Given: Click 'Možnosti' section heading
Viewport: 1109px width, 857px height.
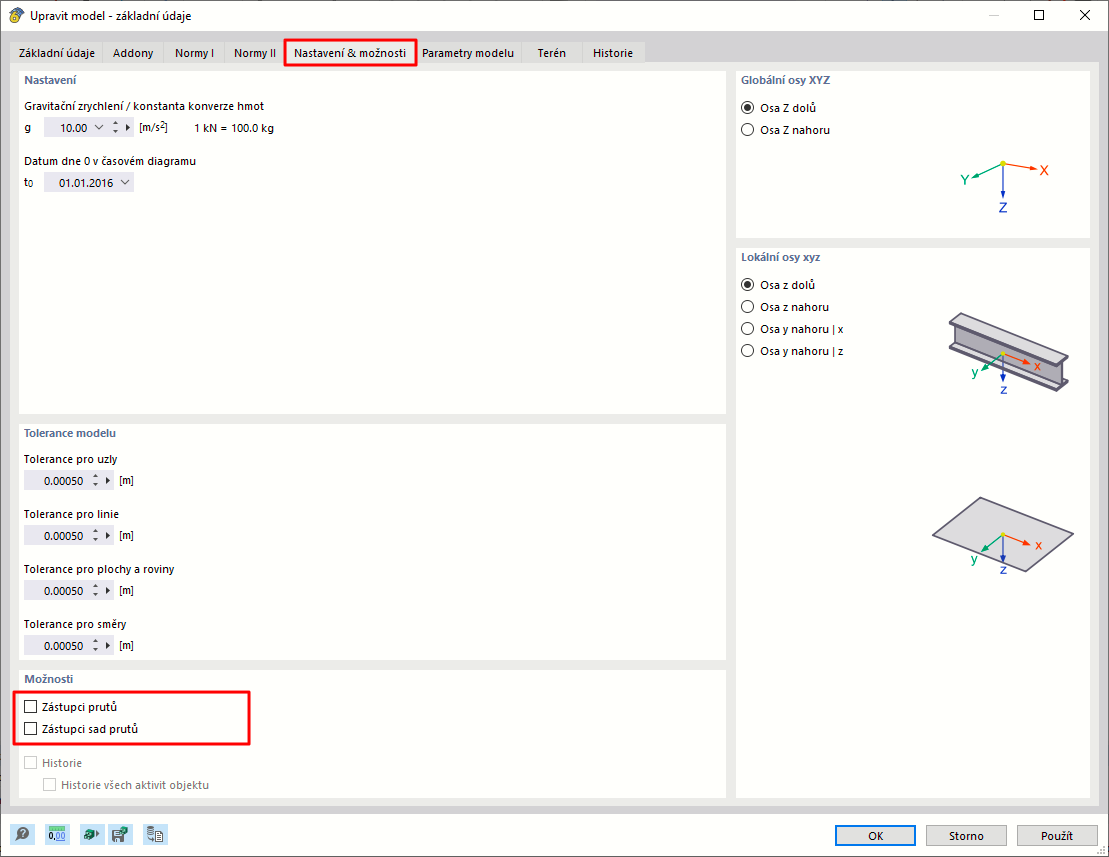Looking at the screenshot, I should click(49, 679).
